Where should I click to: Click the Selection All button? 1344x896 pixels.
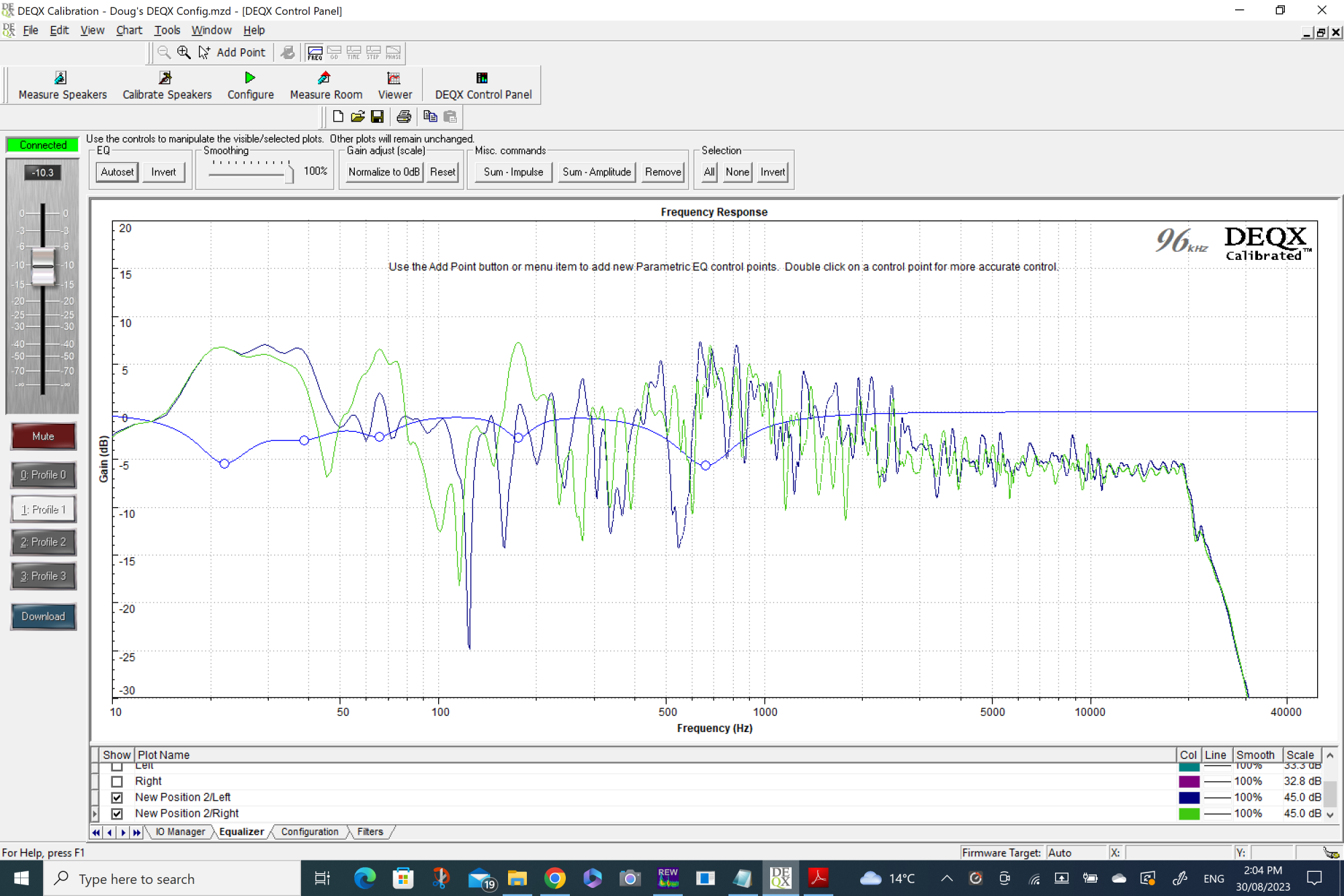(x=709, y=172)
